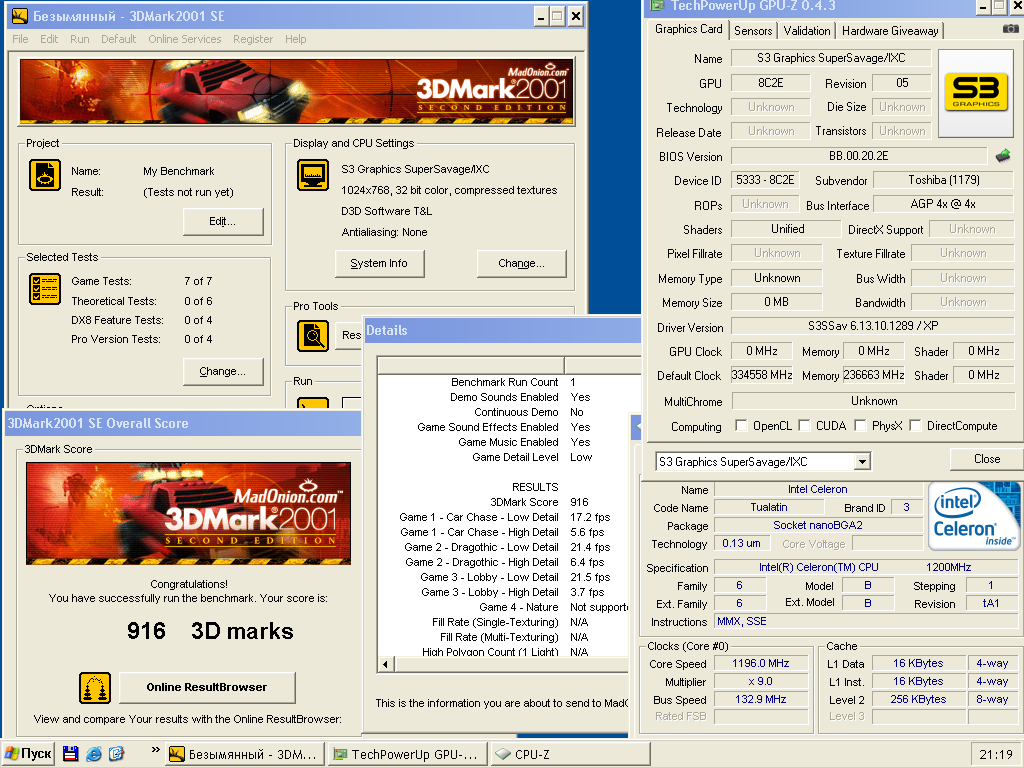
Task: Click the Details first column header
Action: [471, 365]
